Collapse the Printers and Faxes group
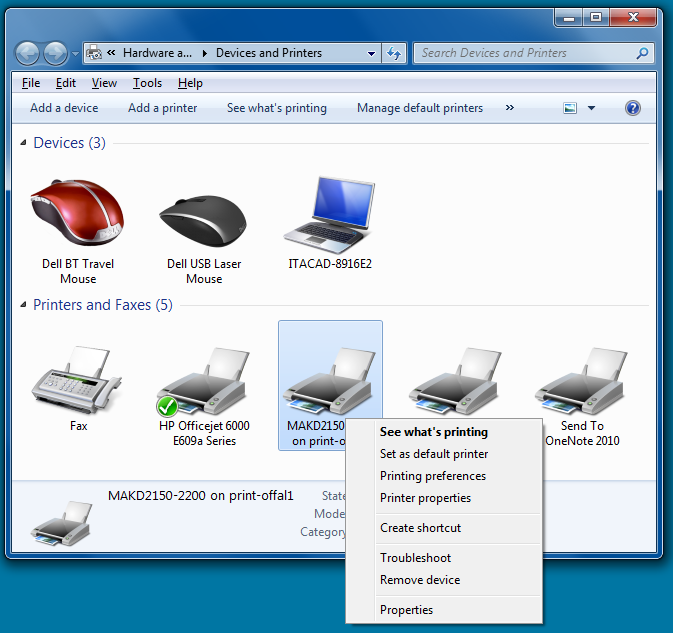The height and width of the screenshot is (633, 673). click(24, 306)
